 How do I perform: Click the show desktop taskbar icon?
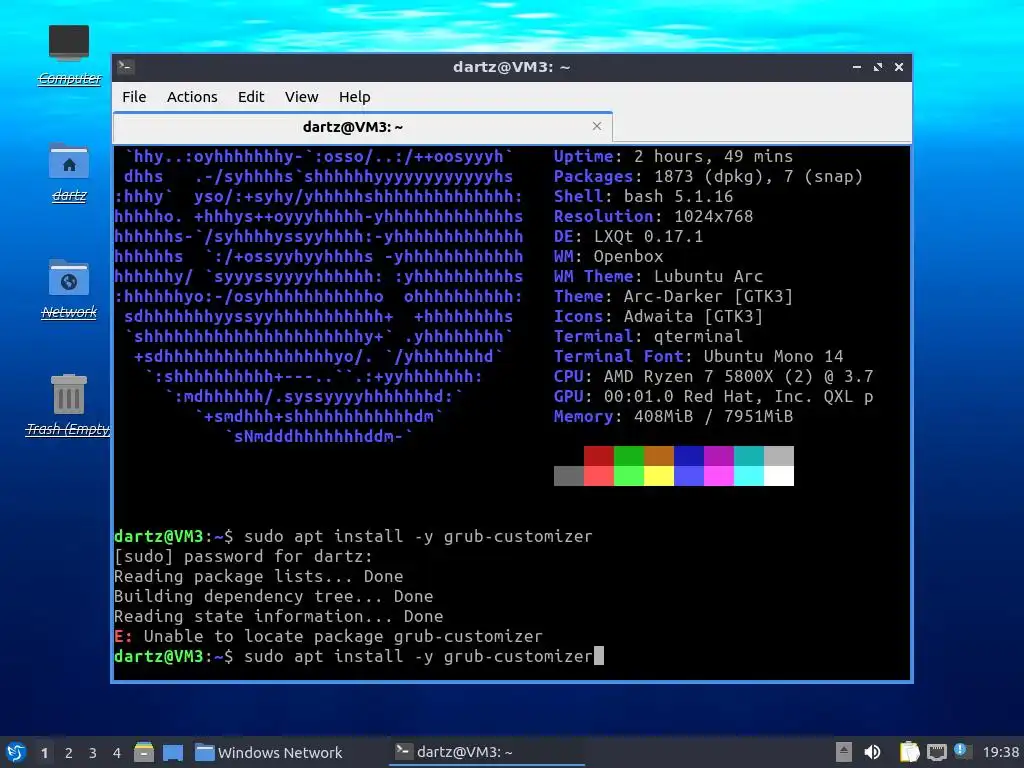click(173, 752)
